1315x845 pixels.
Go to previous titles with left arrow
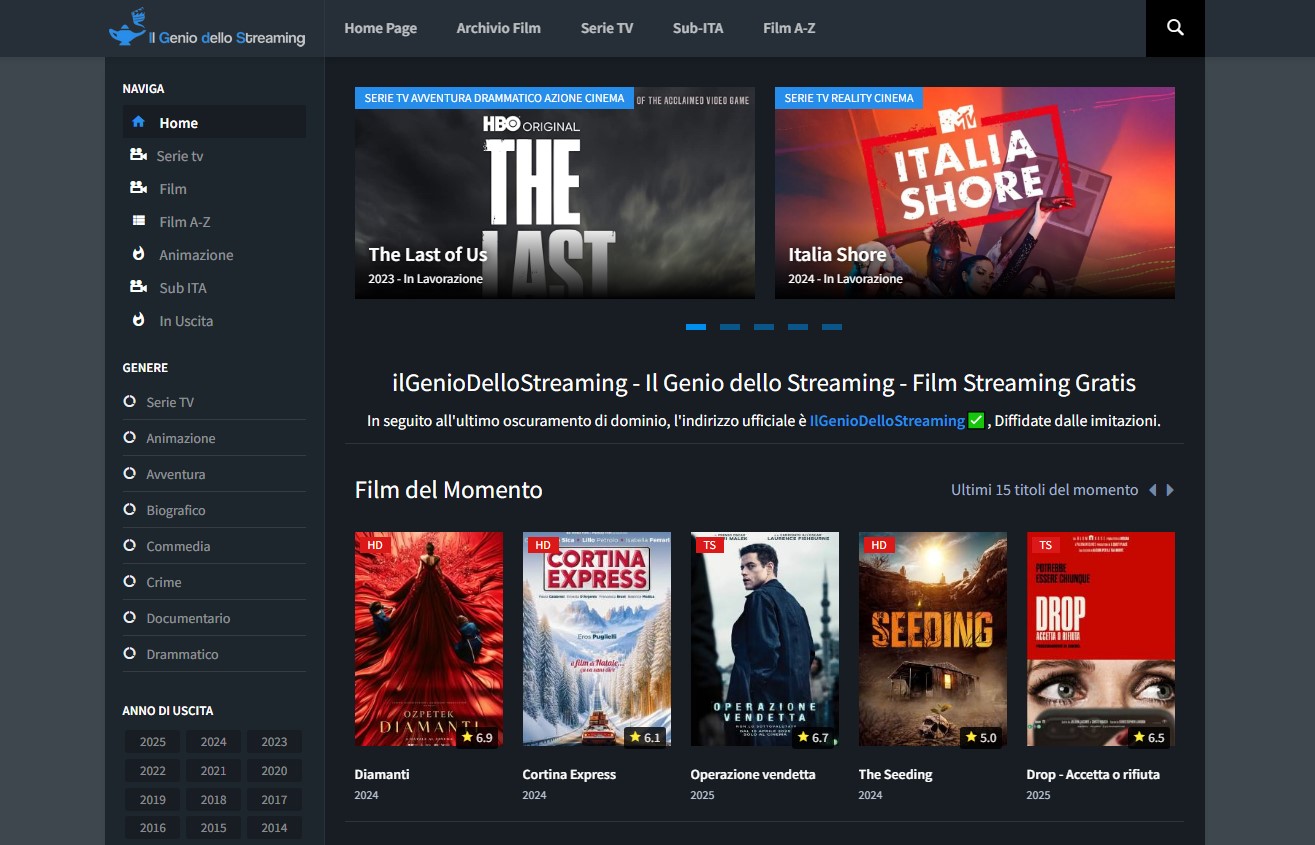click(1152, 490)
